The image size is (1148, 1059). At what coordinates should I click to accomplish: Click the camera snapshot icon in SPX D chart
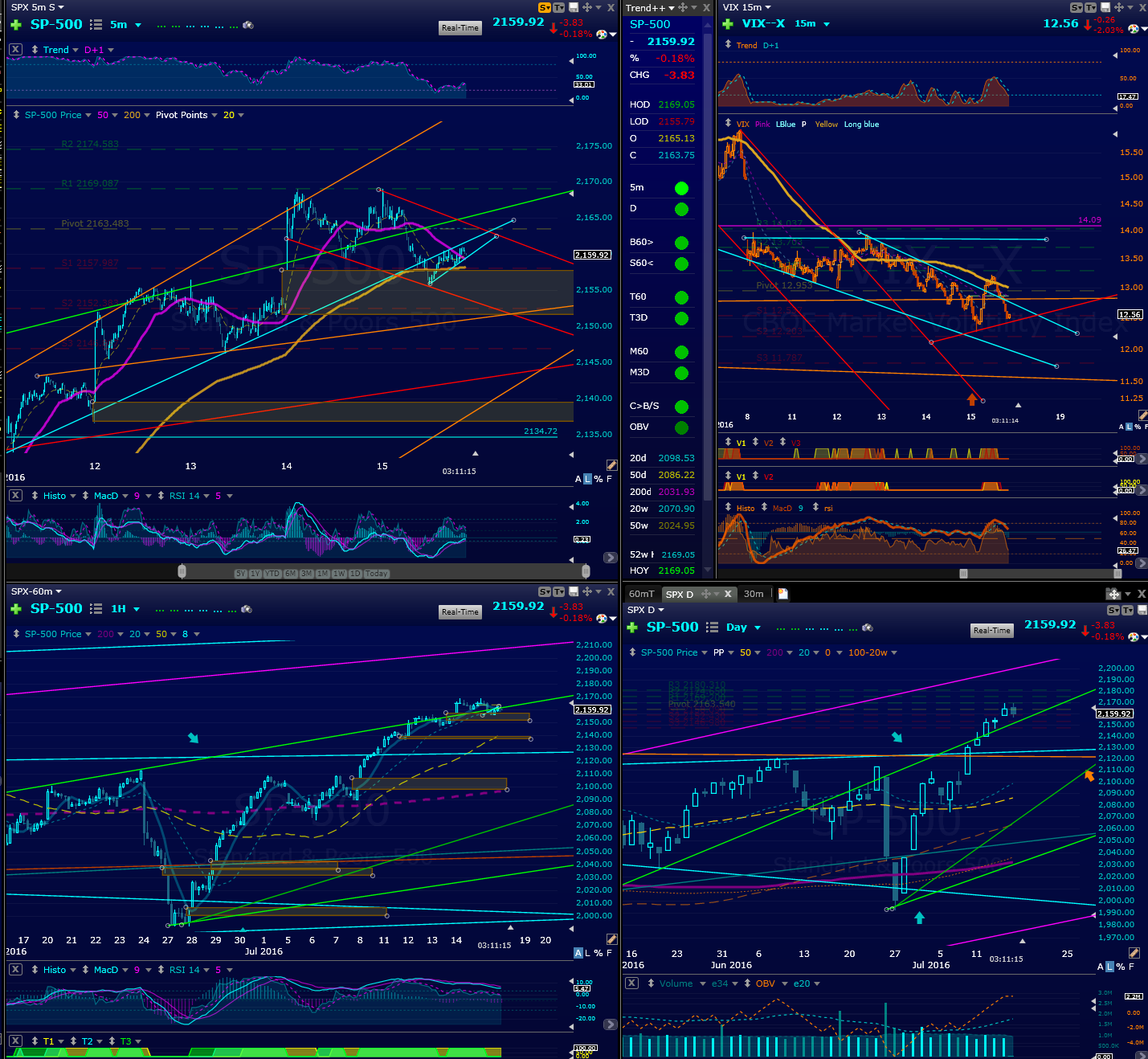click(868, 628)
